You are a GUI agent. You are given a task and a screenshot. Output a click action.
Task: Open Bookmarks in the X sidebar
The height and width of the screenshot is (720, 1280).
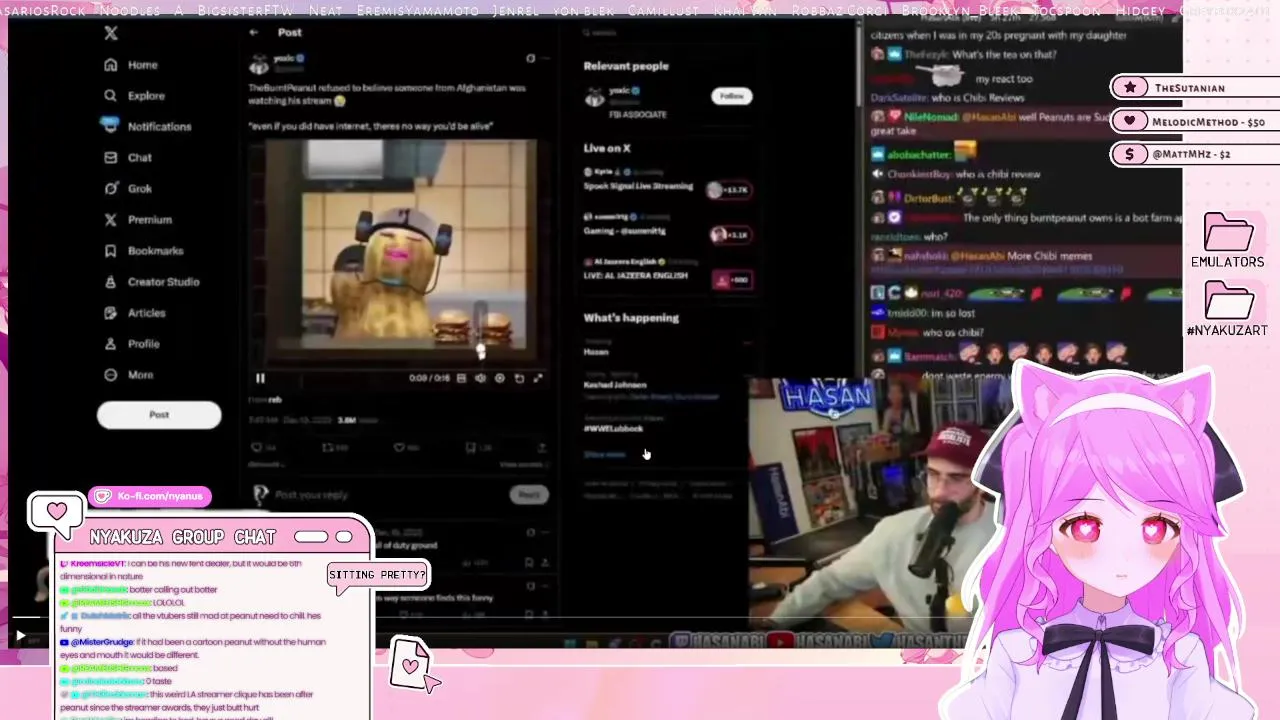click(x=144, y=251)
